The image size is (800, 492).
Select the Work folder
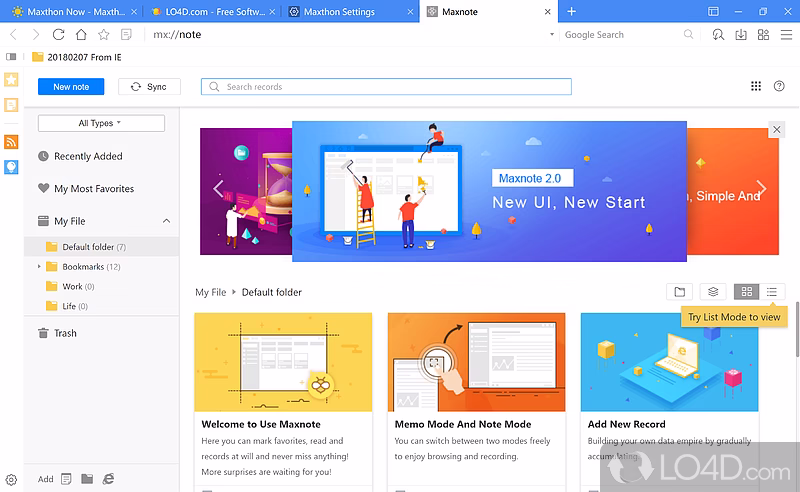click(x=102, y=286)
